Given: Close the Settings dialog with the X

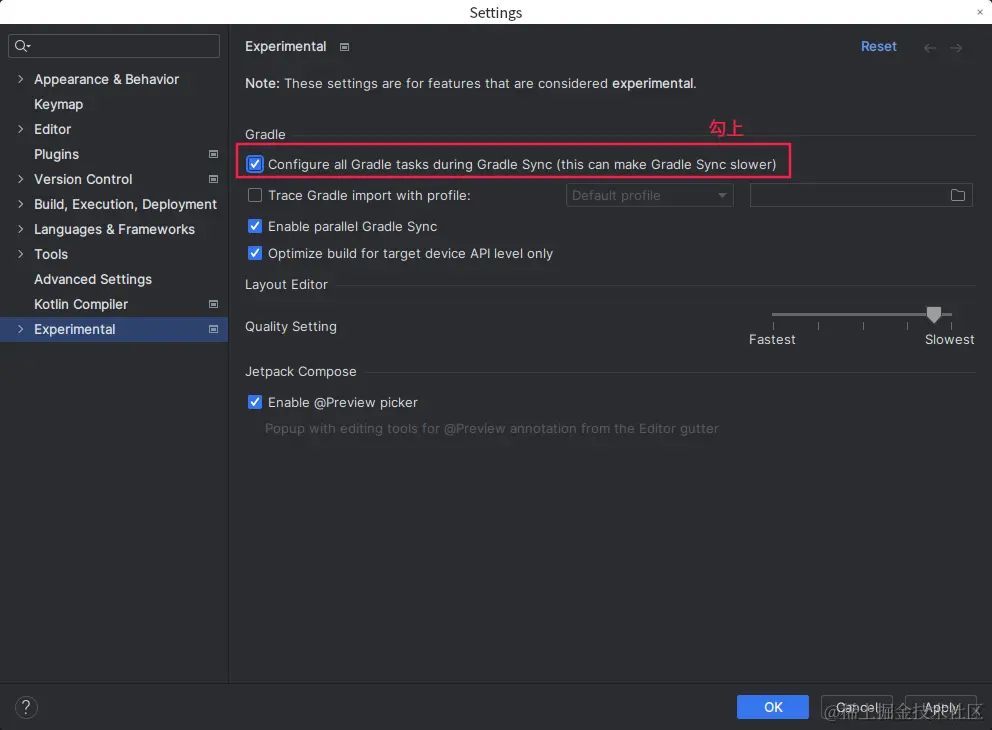Looking at the screenshot, I should click(980, 12).
